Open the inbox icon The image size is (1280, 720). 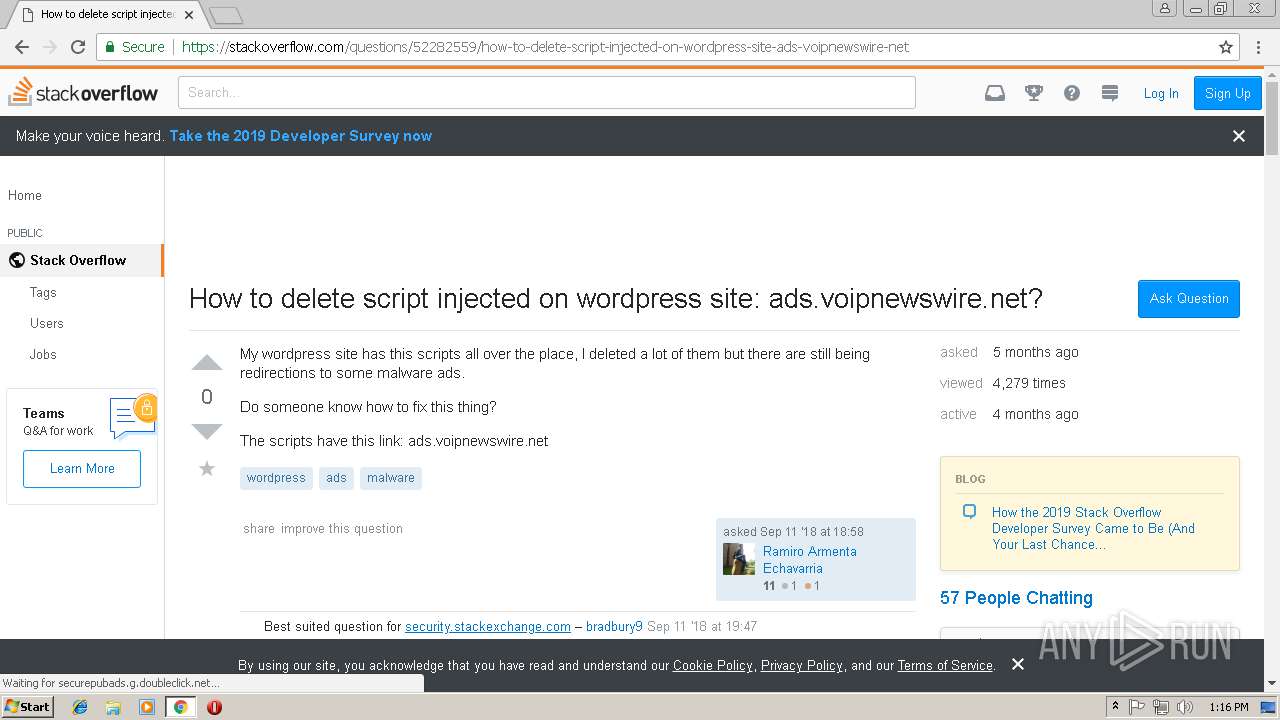tap(994, 93)
